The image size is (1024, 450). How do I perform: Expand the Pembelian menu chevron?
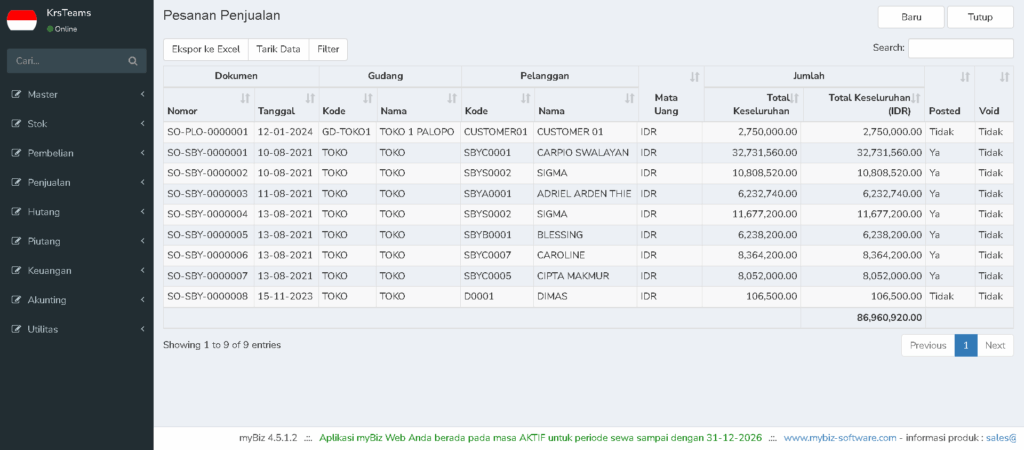[x=142, y=153]
